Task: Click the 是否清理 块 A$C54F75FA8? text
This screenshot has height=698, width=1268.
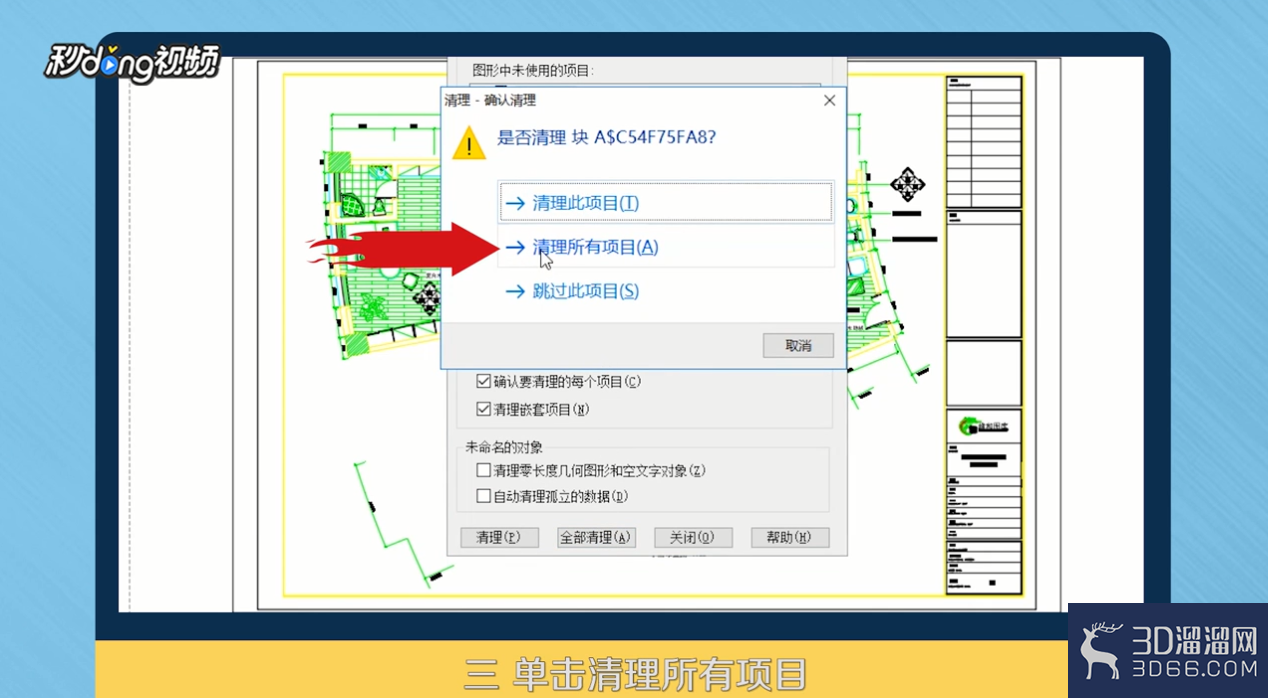Action: point(607,137)
